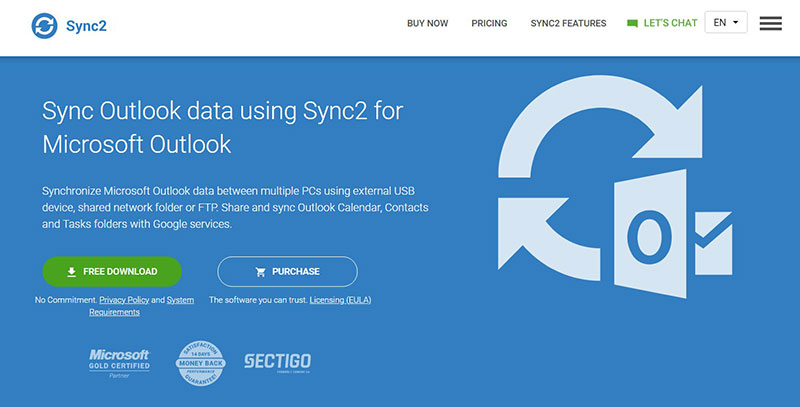Open the Licensing (EULA) link
The image size is (800, 407).
pos(340,300)
